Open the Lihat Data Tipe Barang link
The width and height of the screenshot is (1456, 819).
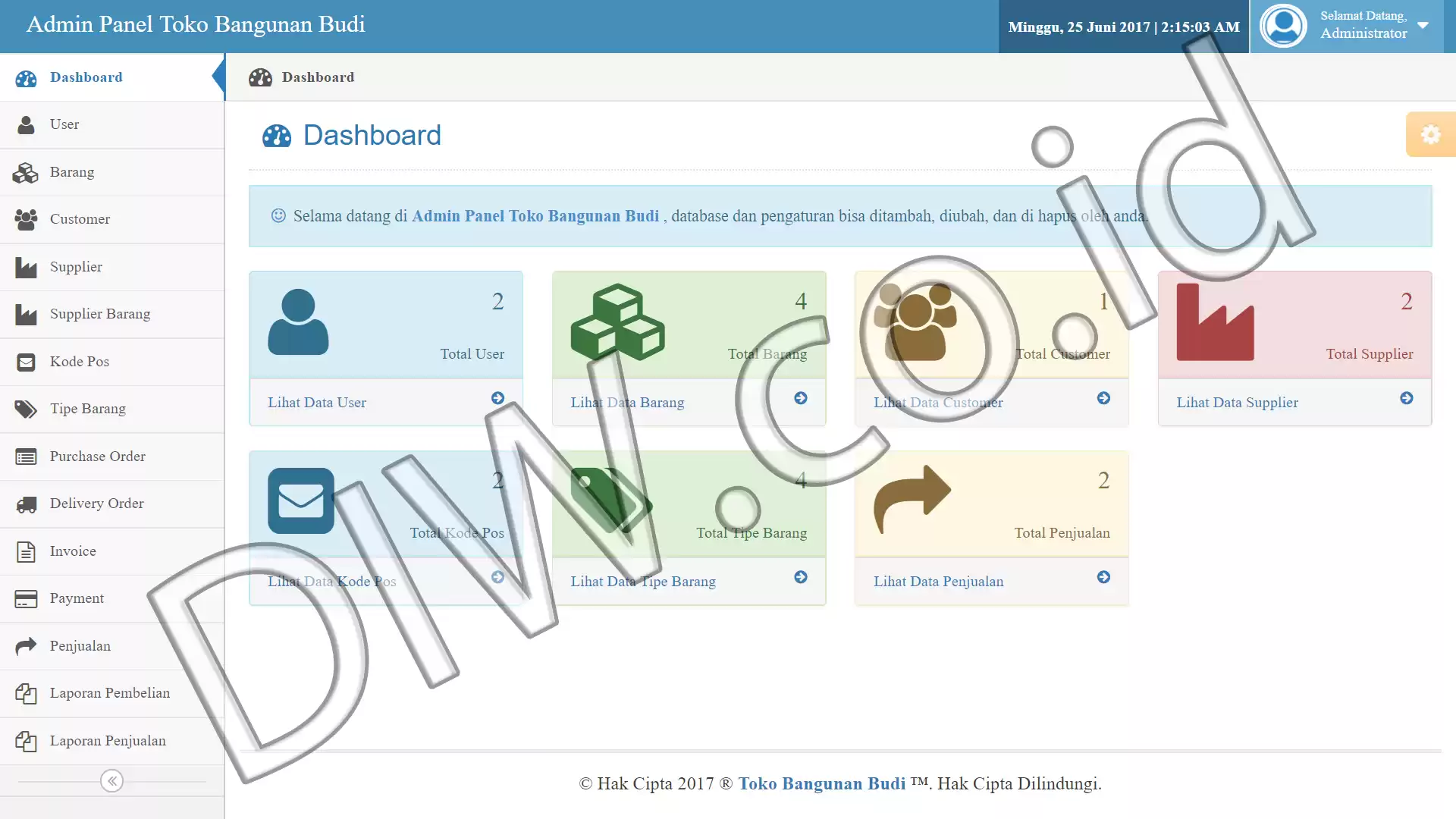pyautogui.click(x=643, y=581)
